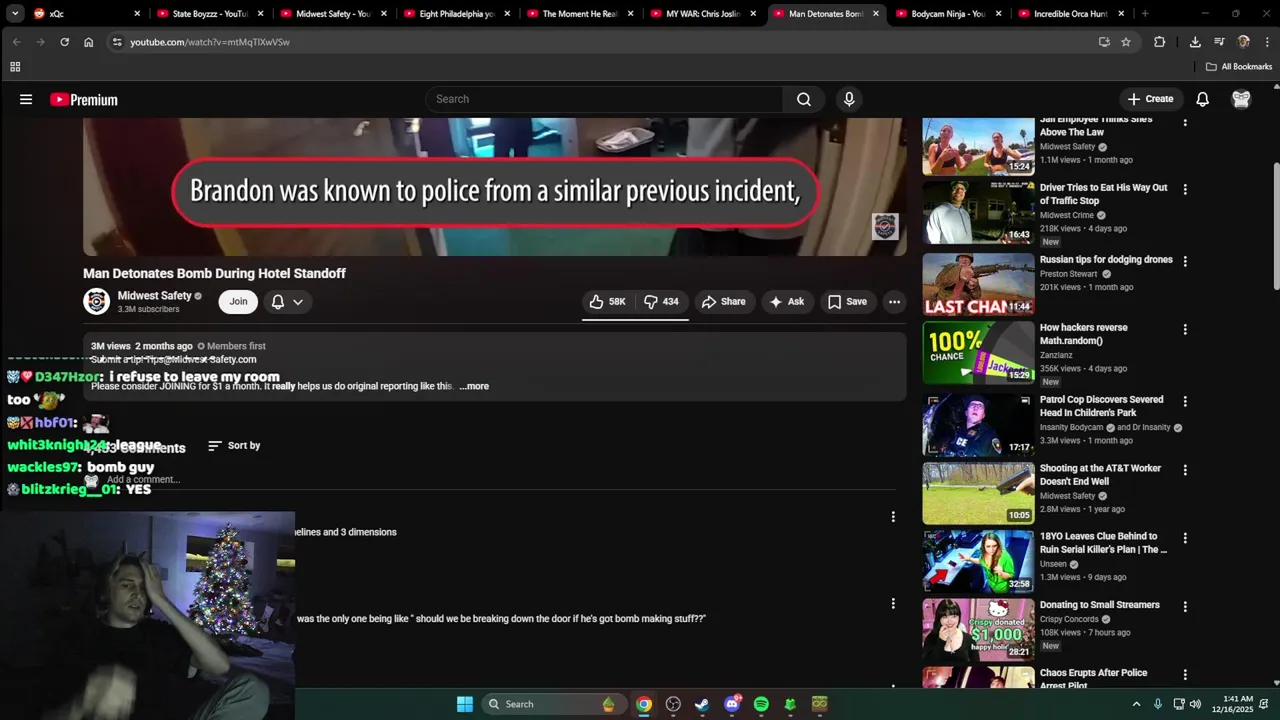
Task: Switch to Bodycam Ninja tab
Action: (x=950, y=14)
